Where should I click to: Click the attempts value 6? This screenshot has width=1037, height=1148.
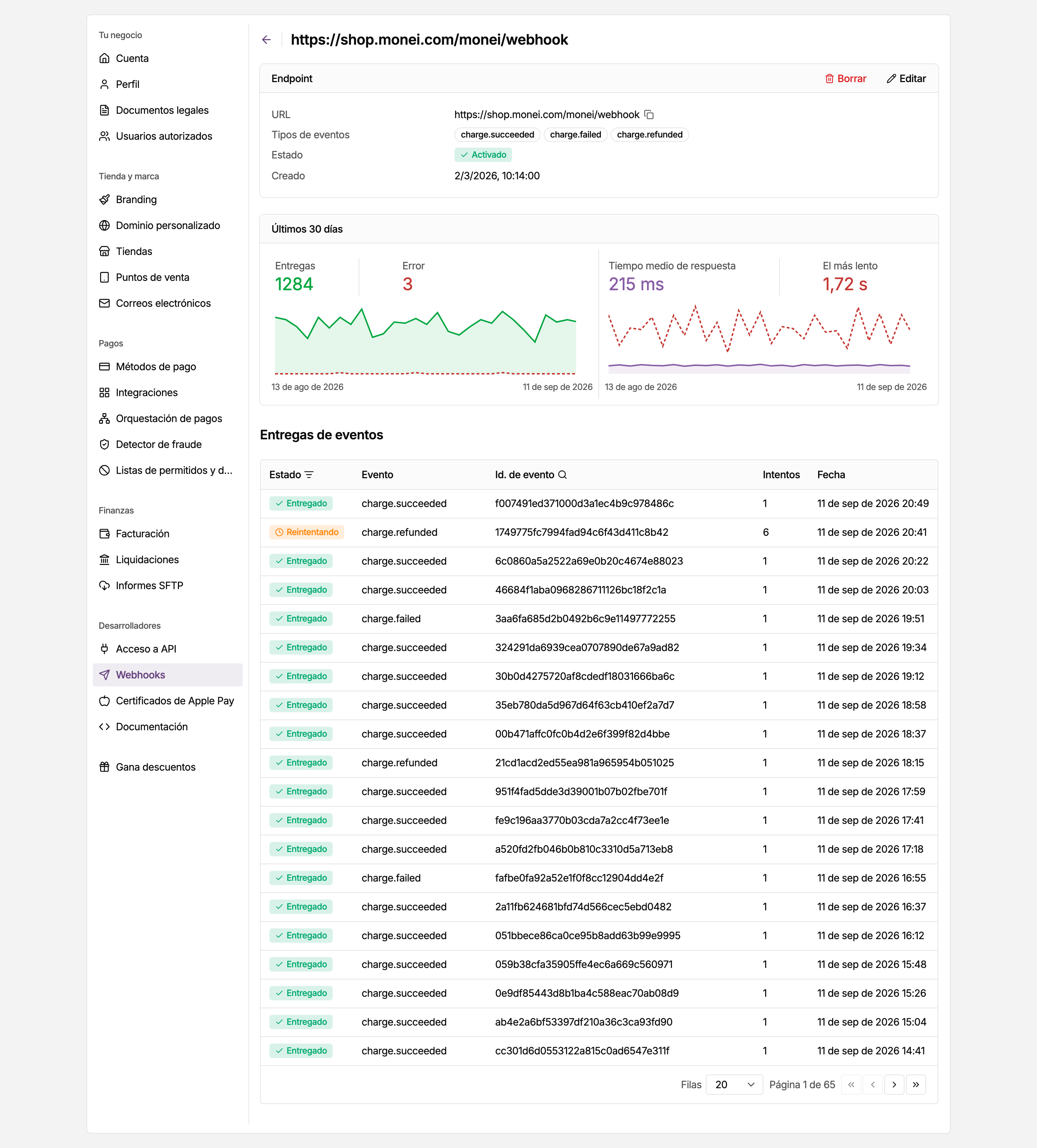coord(766,533)
